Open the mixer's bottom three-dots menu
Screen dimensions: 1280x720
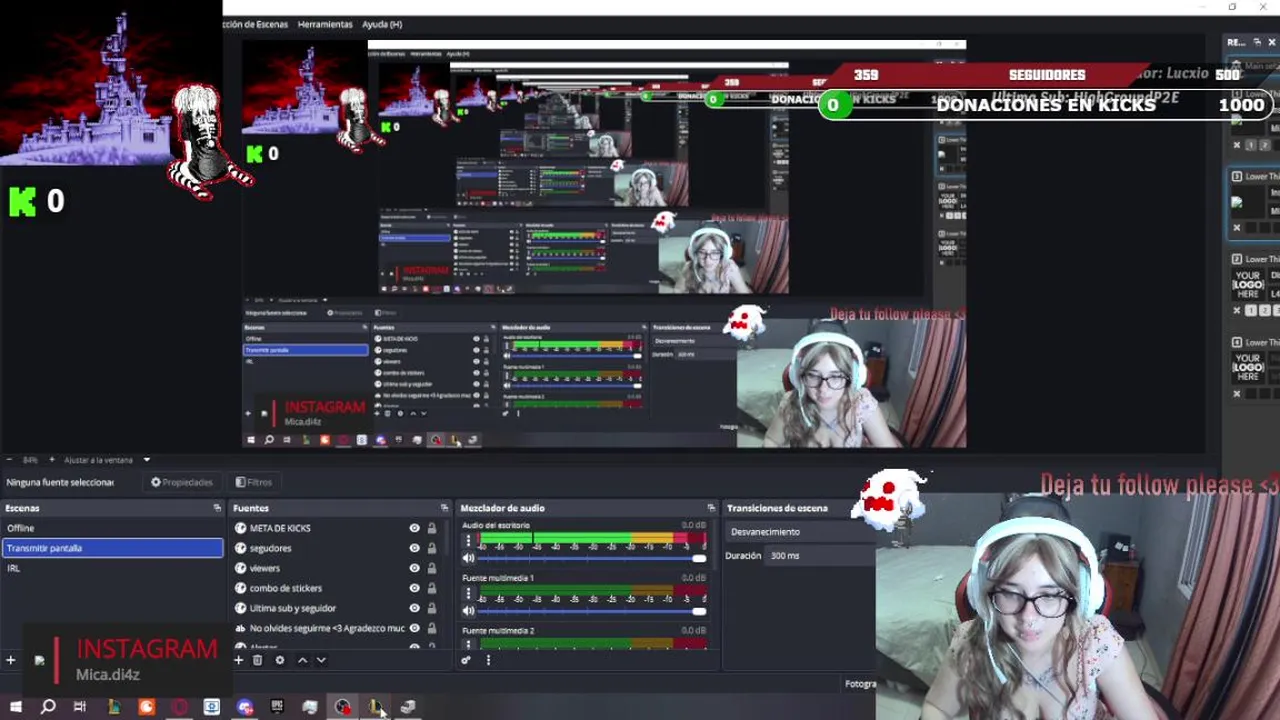point(488,660)
